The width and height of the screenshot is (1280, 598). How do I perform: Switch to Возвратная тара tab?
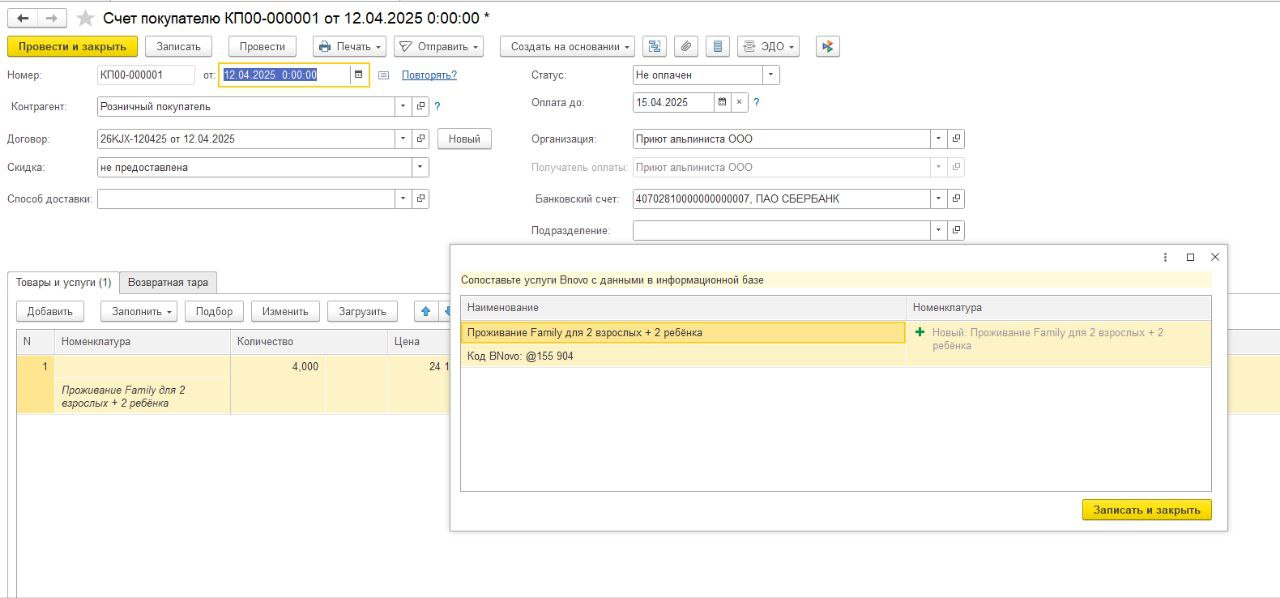[168, 283]
